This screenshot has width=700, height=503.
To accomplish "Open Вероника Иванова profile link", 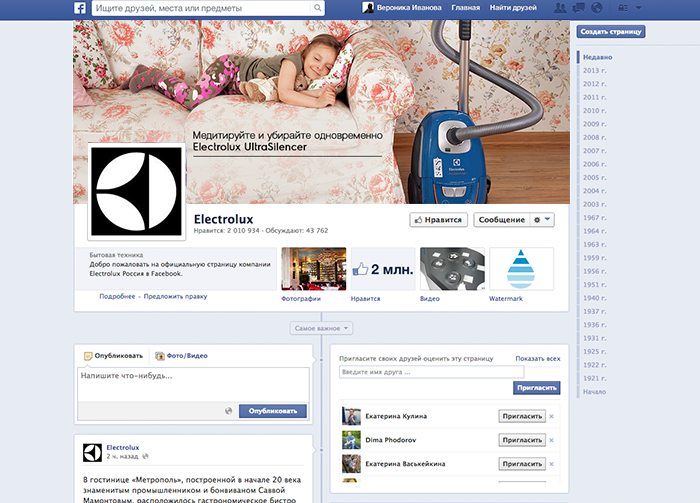I will 409,8.
